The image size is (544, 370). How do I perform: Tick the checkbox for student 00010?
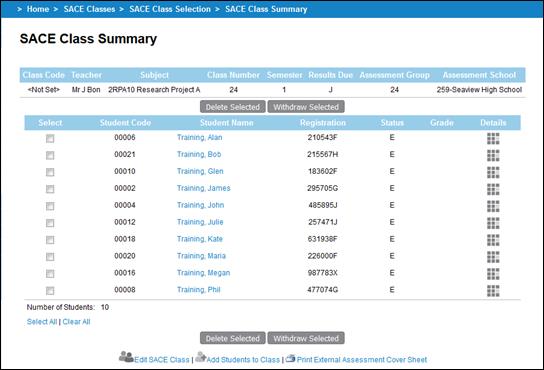(x=50, y=172)
